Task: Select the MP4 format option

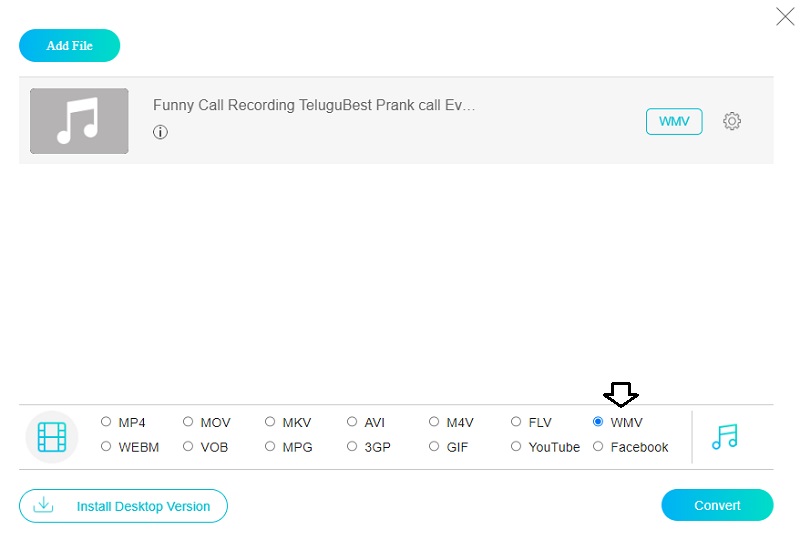Action: (x=106, y=422)
